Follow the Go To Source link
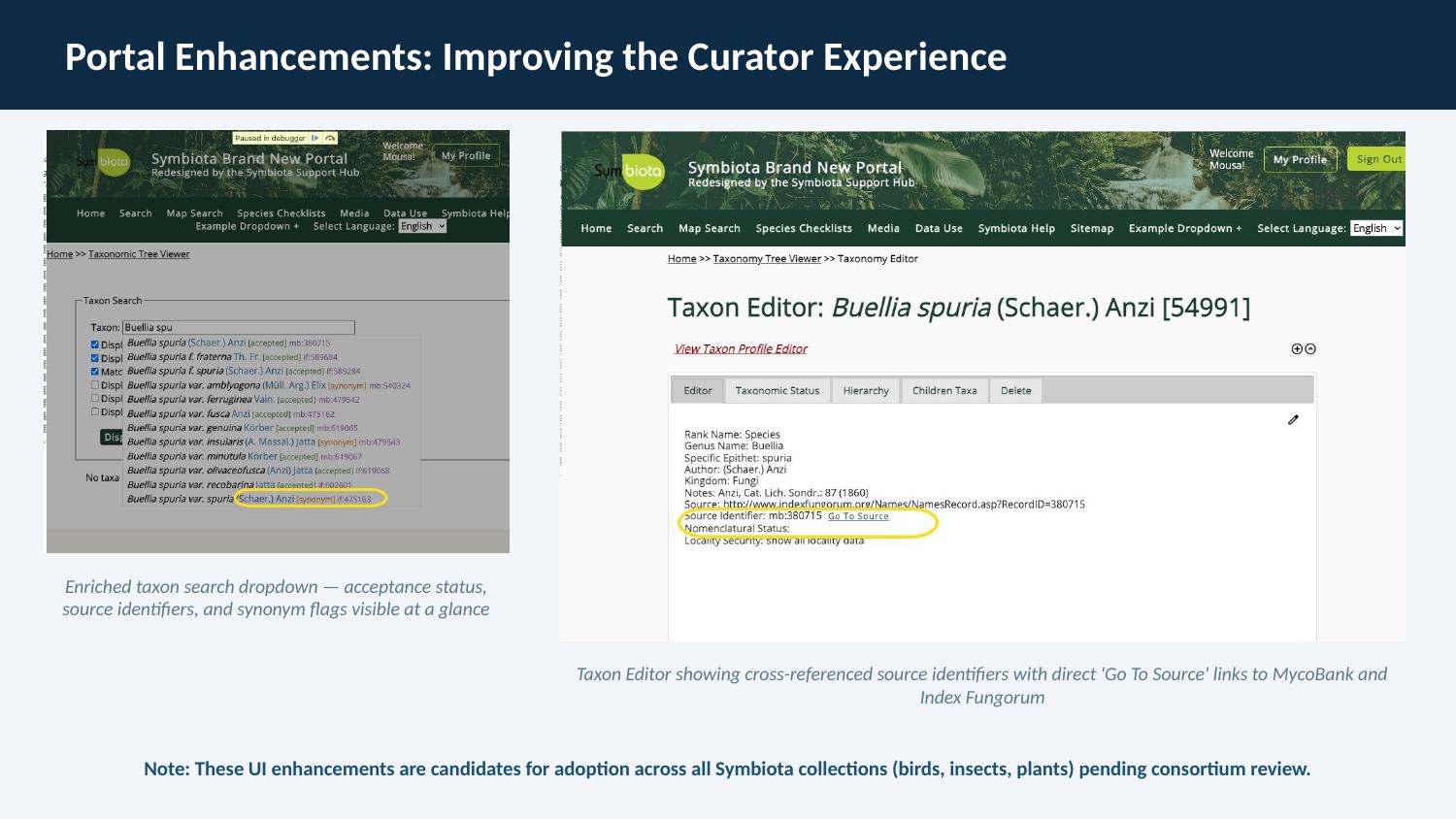The width and height of the screenshot is (1456, 819). pyautogui.click(x=859, y=516)
